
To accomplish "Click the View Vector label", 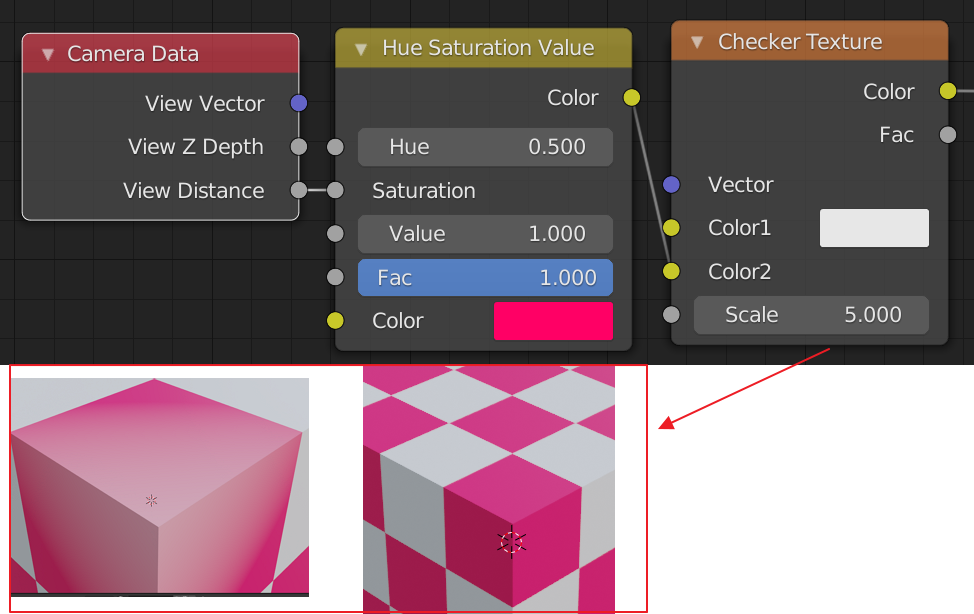I will 204,103.
